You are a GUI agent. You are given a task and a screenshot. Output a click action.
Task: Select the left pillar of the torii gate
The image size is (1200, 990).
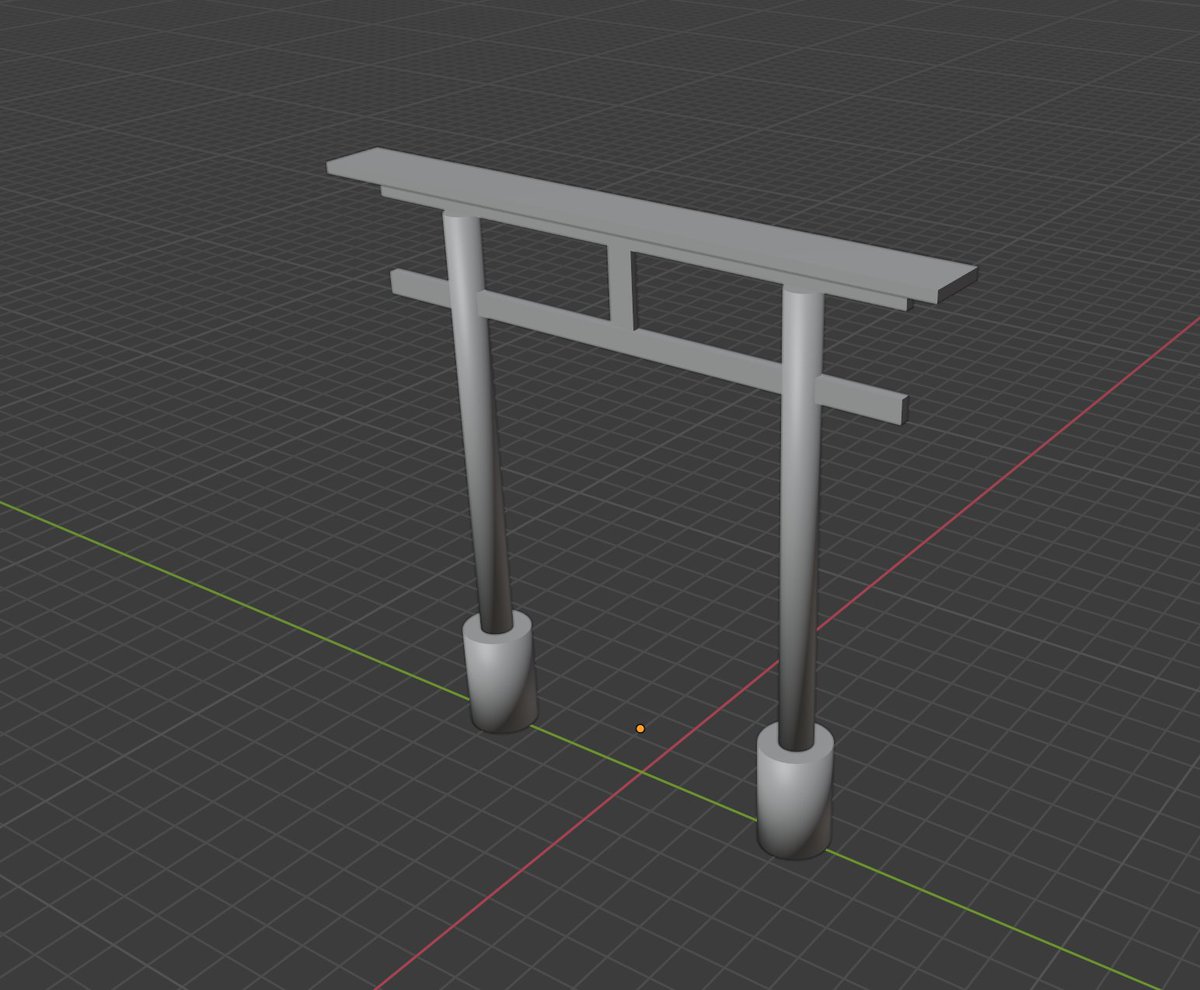click(480, 450)
